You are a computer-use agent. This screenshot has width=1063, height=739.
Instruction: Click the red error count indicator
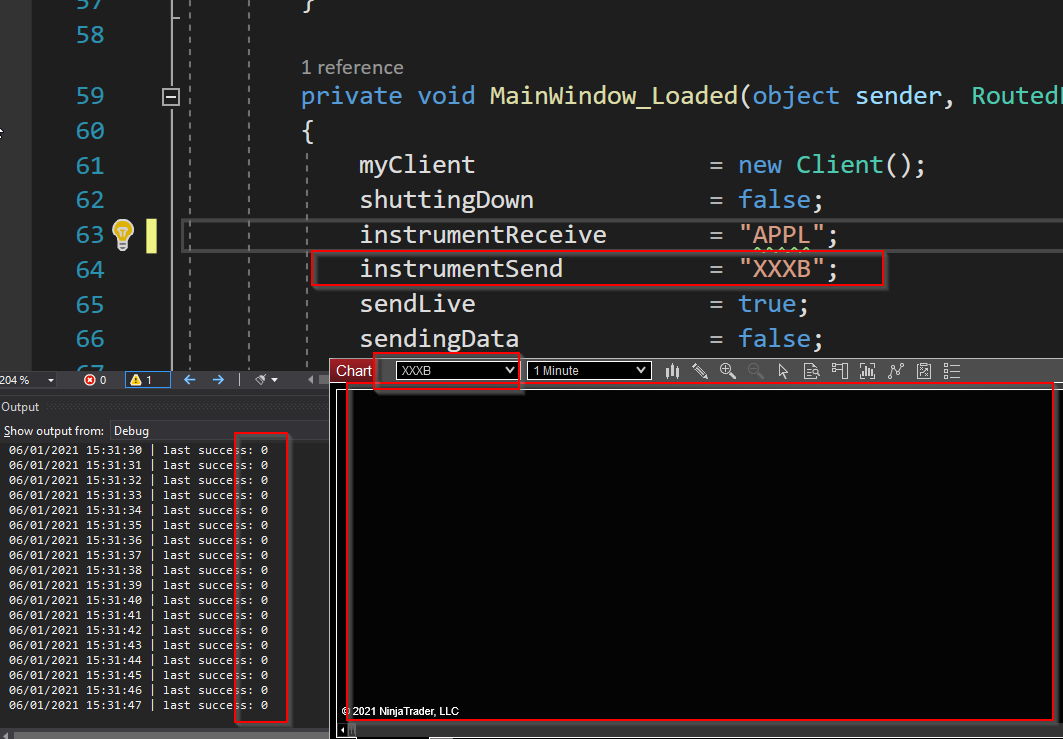[x=95, y=380]
